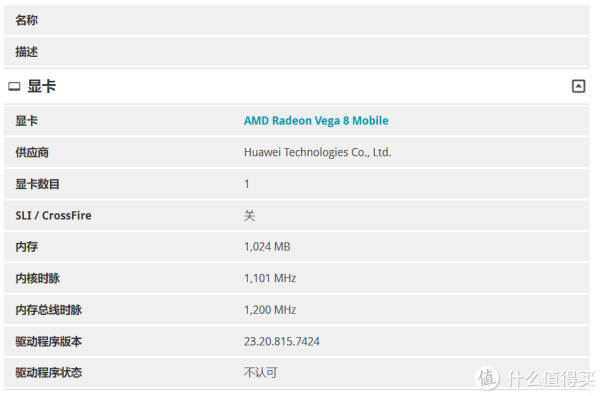Viewport: 600px width, 396px height.
Task: Click the 内存总线时脉 label
Action: coord(49,310)
